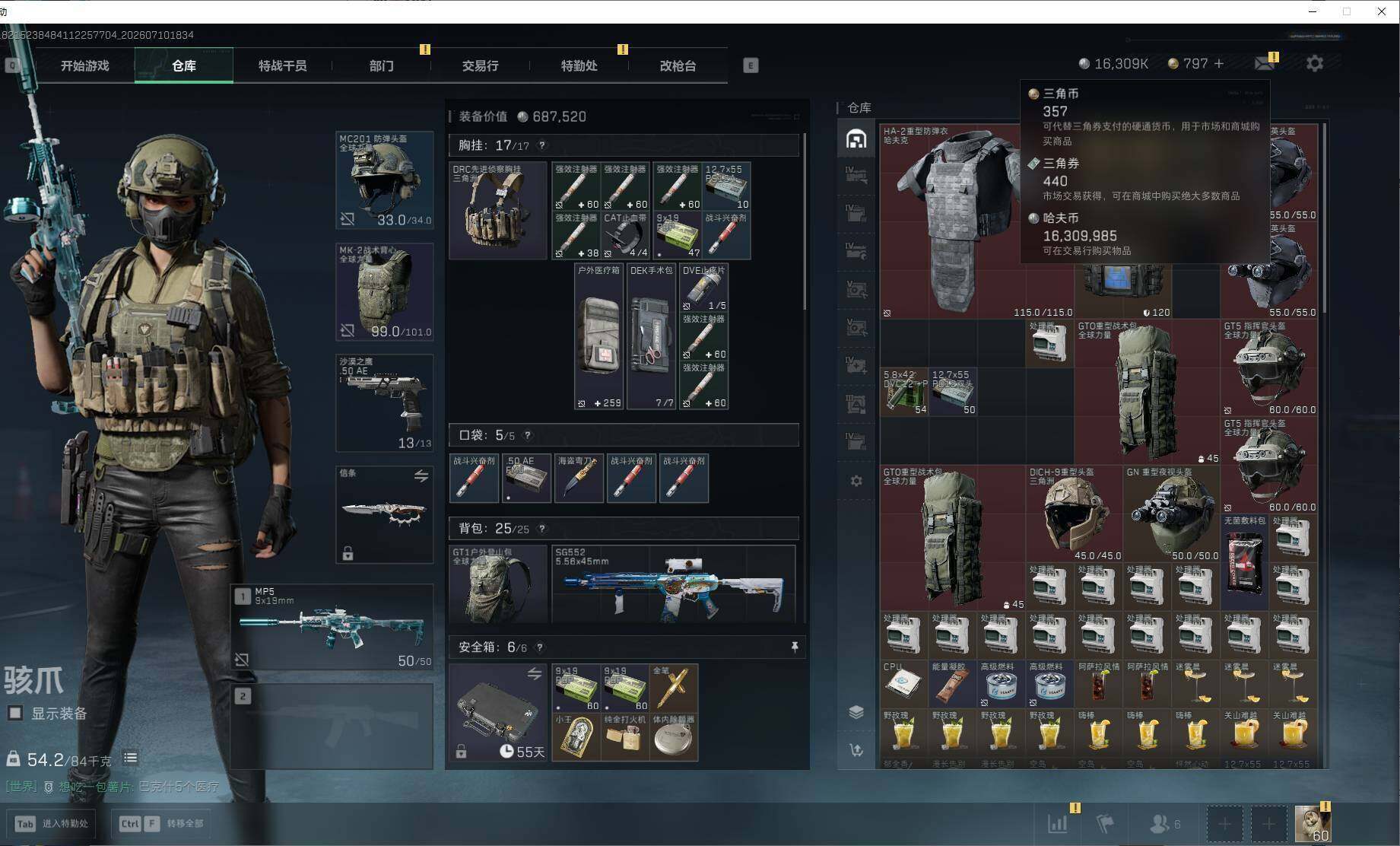Viewport: 1400px width, 846px height.
Task: Open the 特勤处 tab
Action: click(x=579, y=65)
